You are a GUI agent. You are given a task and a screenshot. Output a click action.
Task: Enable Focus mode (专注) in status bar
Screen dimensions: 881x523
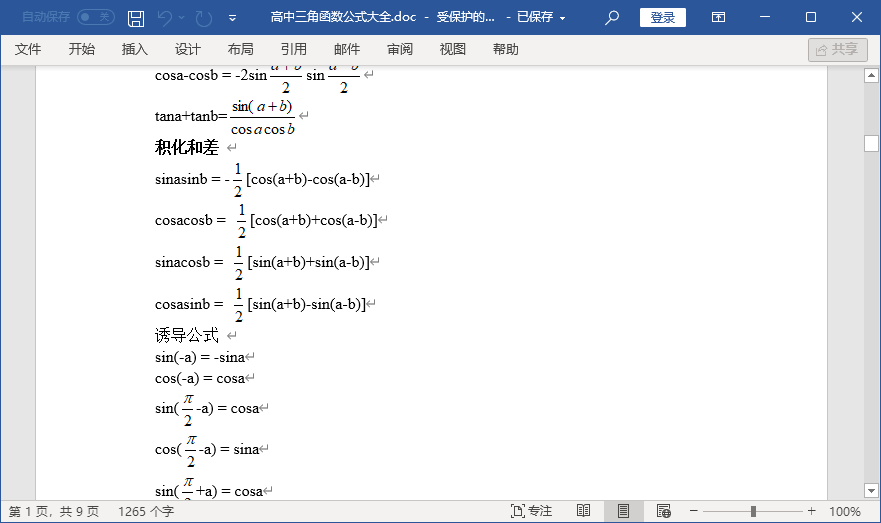(531, 511)
